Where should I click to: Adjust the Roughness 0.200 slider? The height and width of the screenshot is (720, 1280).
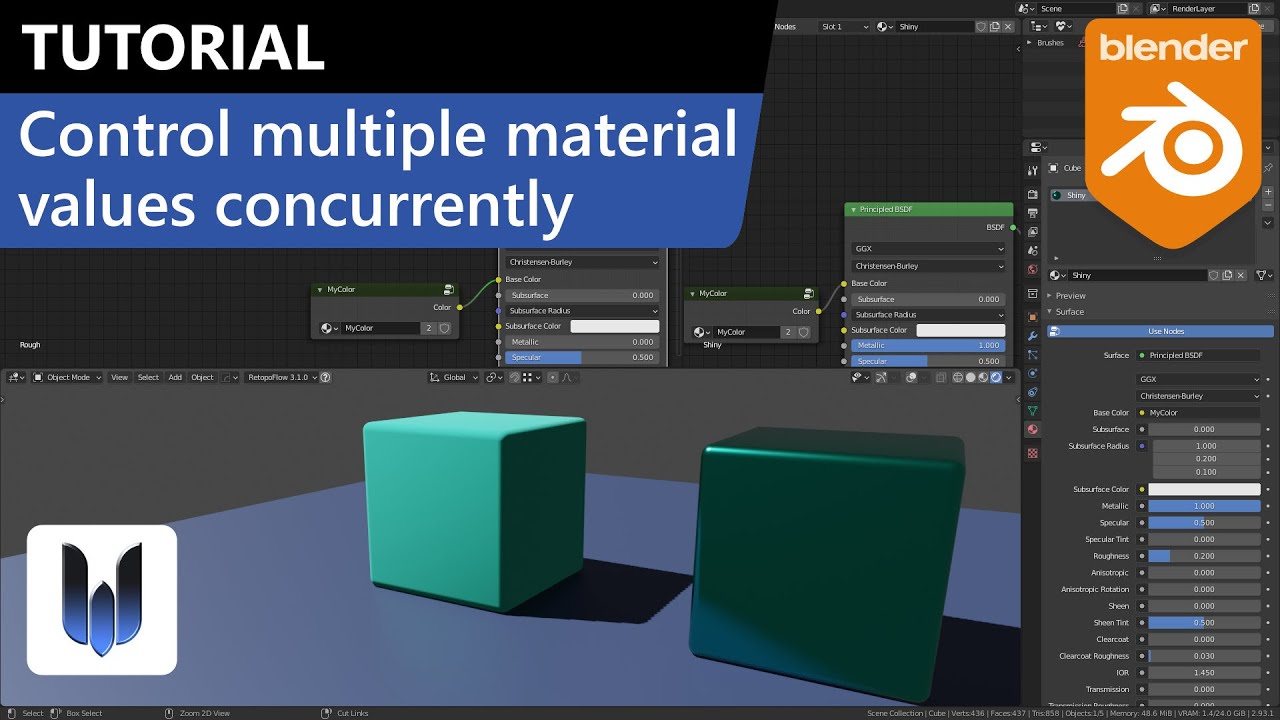click(x=1204, y=556)
